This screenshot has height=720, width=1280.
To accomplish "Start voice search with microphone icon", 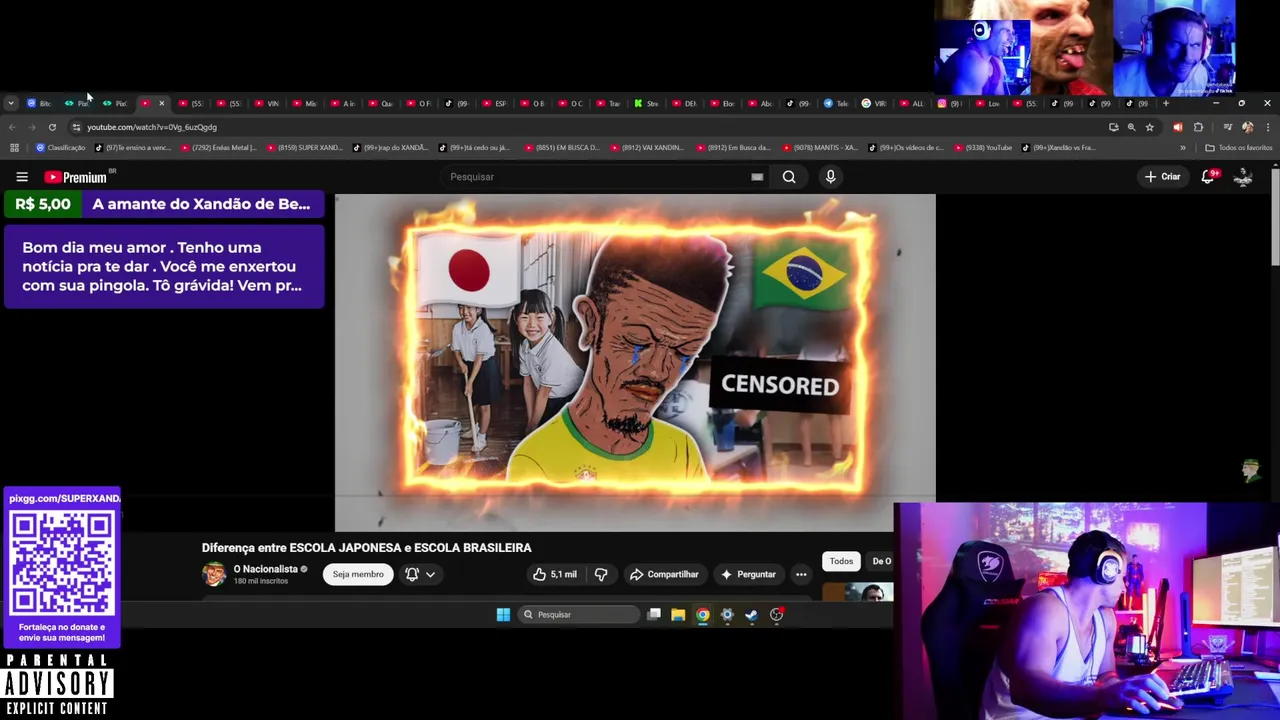I will (x=830, y=177).
